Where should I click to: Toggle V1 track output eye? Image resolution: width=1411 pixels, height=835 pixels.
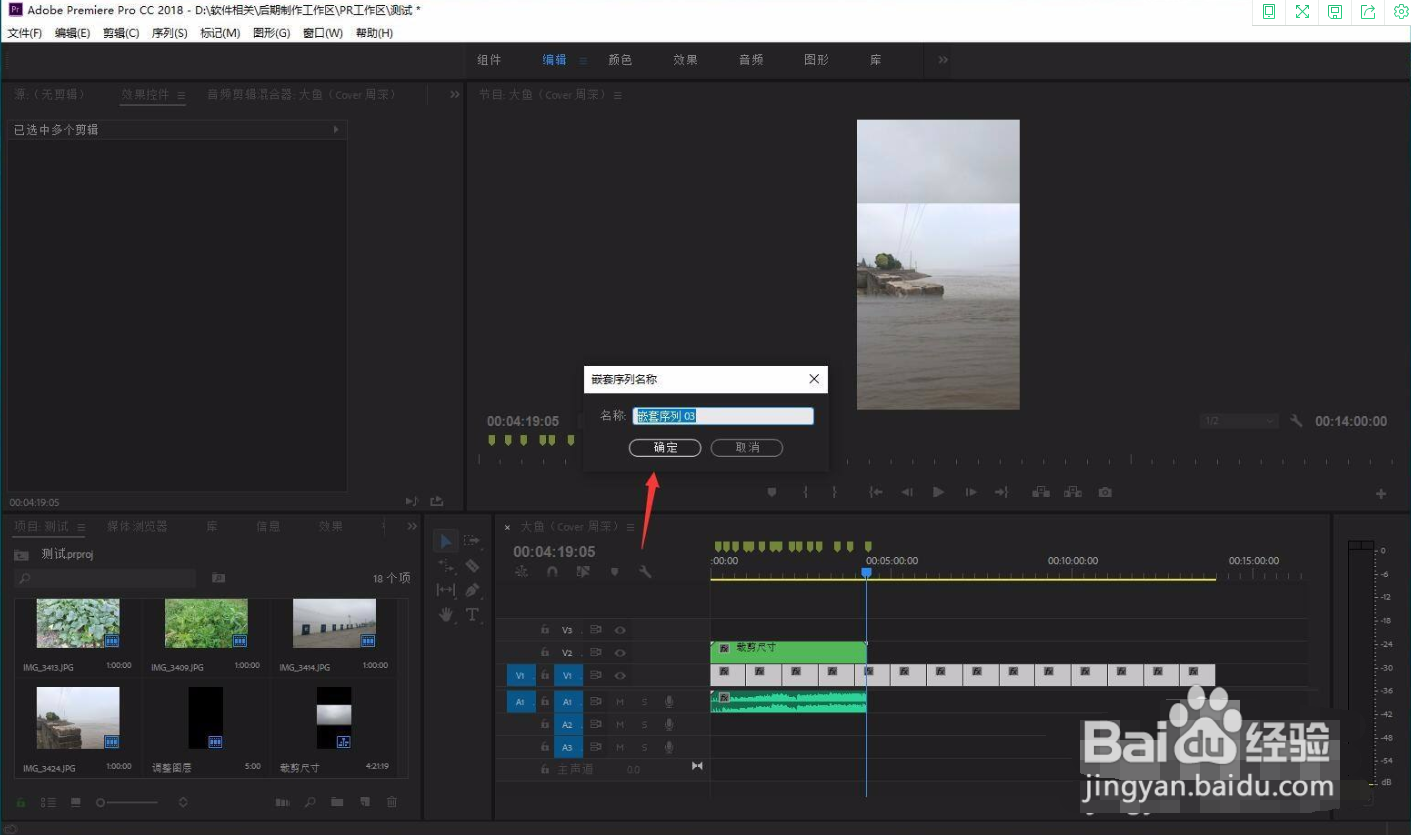pos(620,676)
